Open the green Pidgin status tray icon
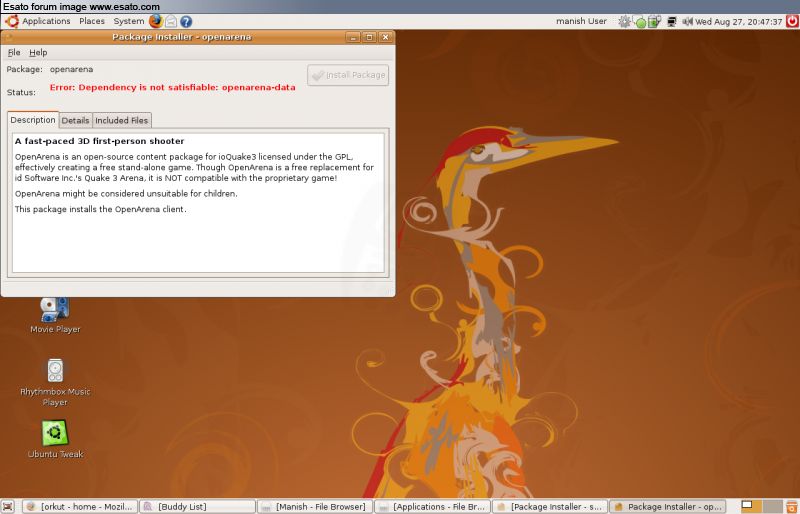Viewport: 800px width, 514px height. (x=641, y=22)
